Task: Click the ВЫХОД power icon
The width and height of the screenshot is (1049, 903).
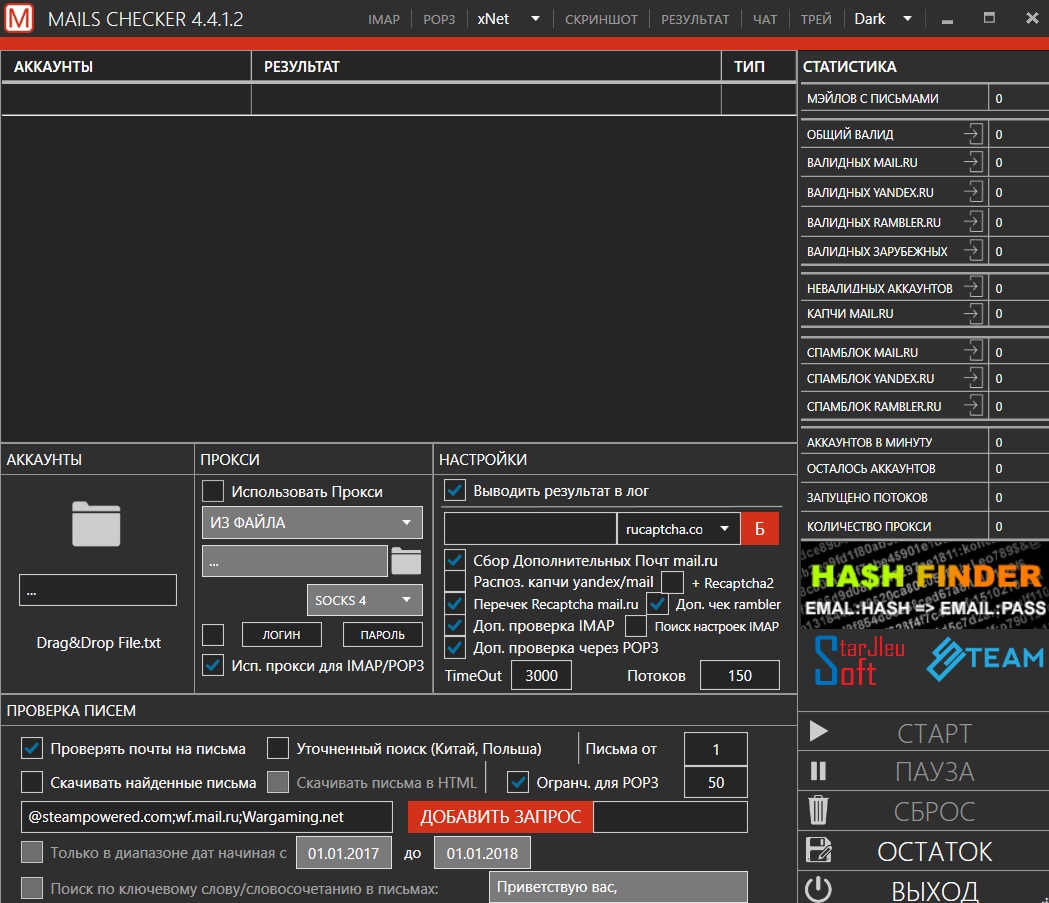Action: 818,889
